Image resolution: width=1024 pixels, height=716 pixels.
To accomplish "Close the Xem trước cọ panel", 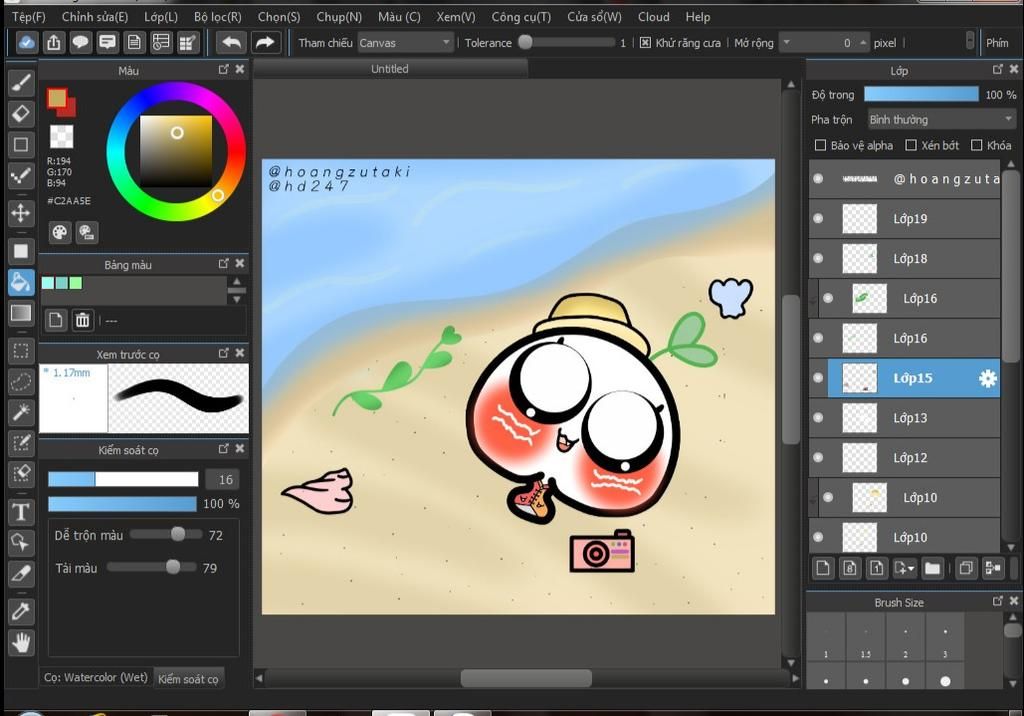I will point(240,353).
